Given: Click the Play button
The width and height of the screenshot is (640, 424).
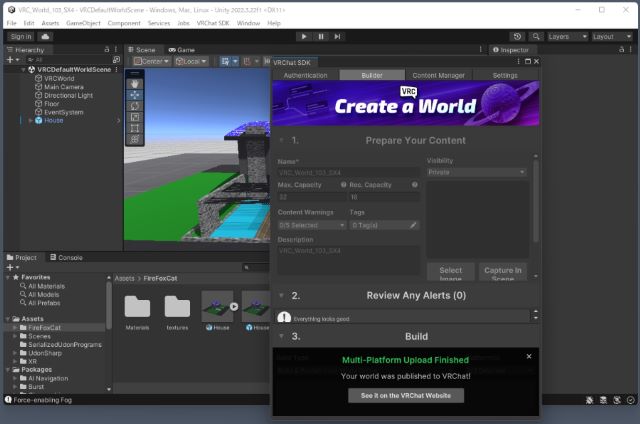Looking at the screenshot, I should 304,36.
